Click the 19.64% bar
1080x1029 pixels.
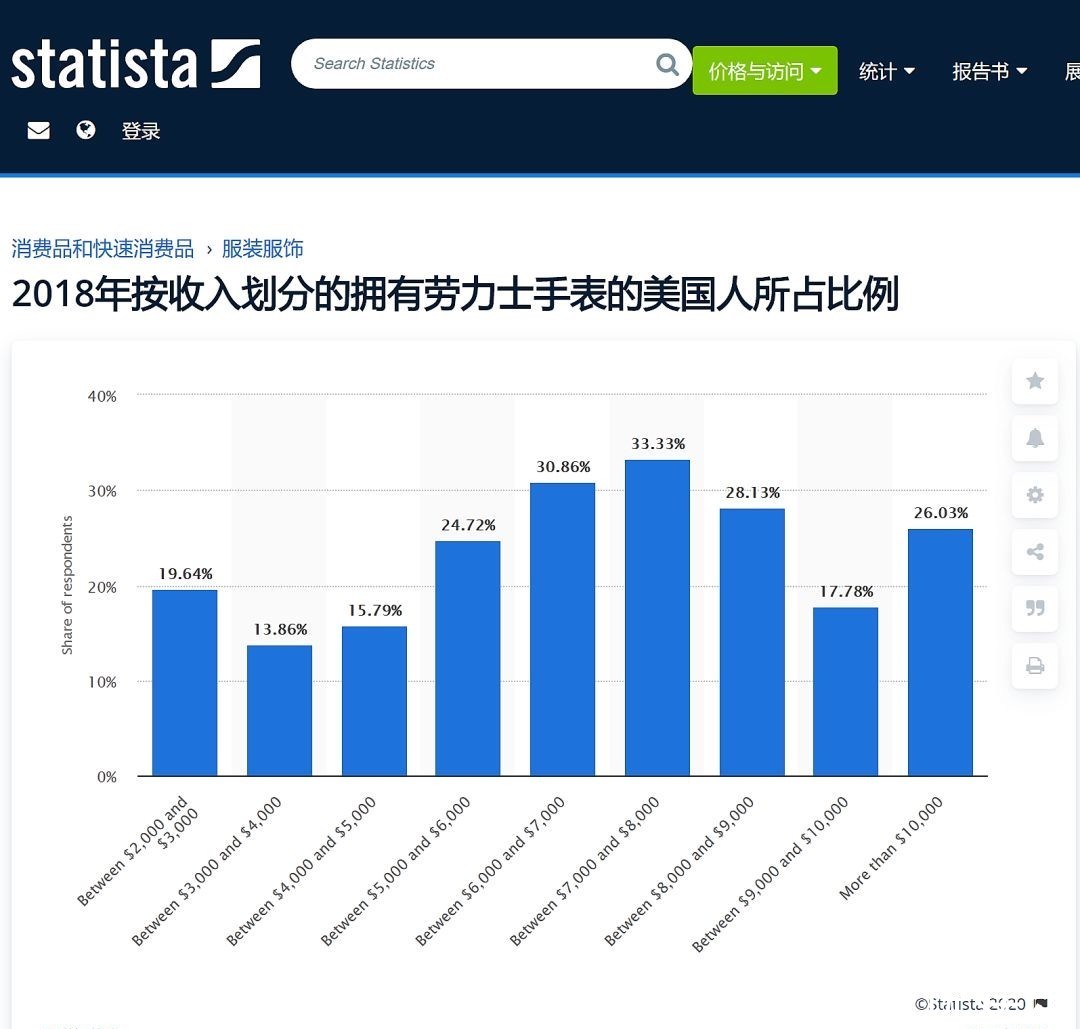[x=185, y=683]
